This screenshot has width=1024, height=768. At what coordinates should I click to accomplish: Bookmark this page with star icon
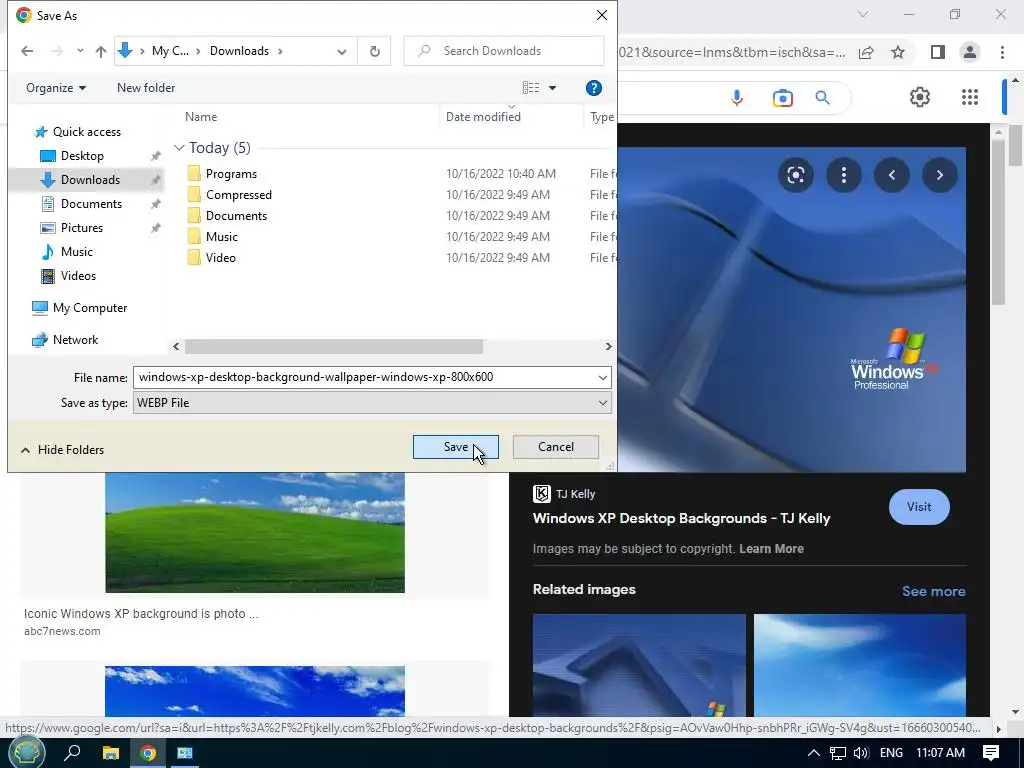click(x=898, y=52)
